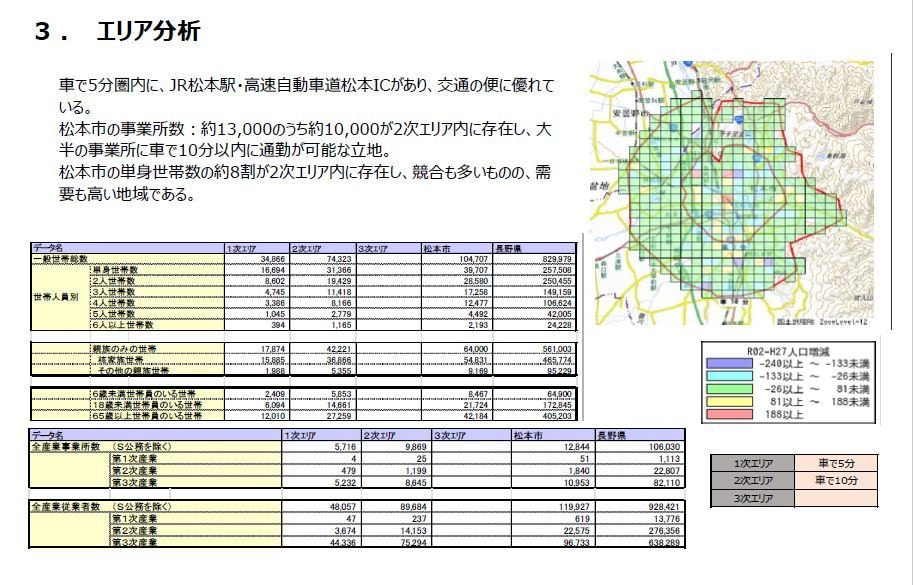Select the value '74,323' under 2次エリア
Screen dimensions: 913x585
[338, 259]
